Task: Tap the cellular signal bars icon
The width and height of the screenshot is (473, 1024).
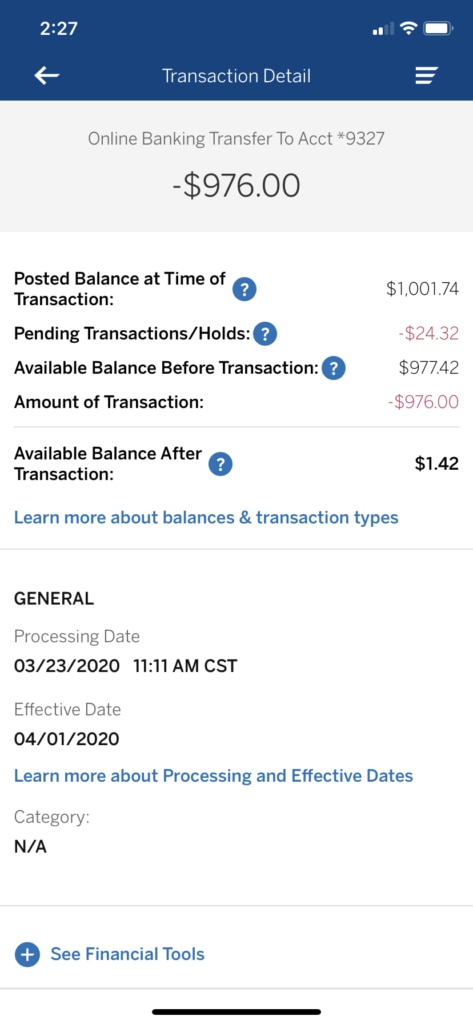Action: [x=383, y=29]
